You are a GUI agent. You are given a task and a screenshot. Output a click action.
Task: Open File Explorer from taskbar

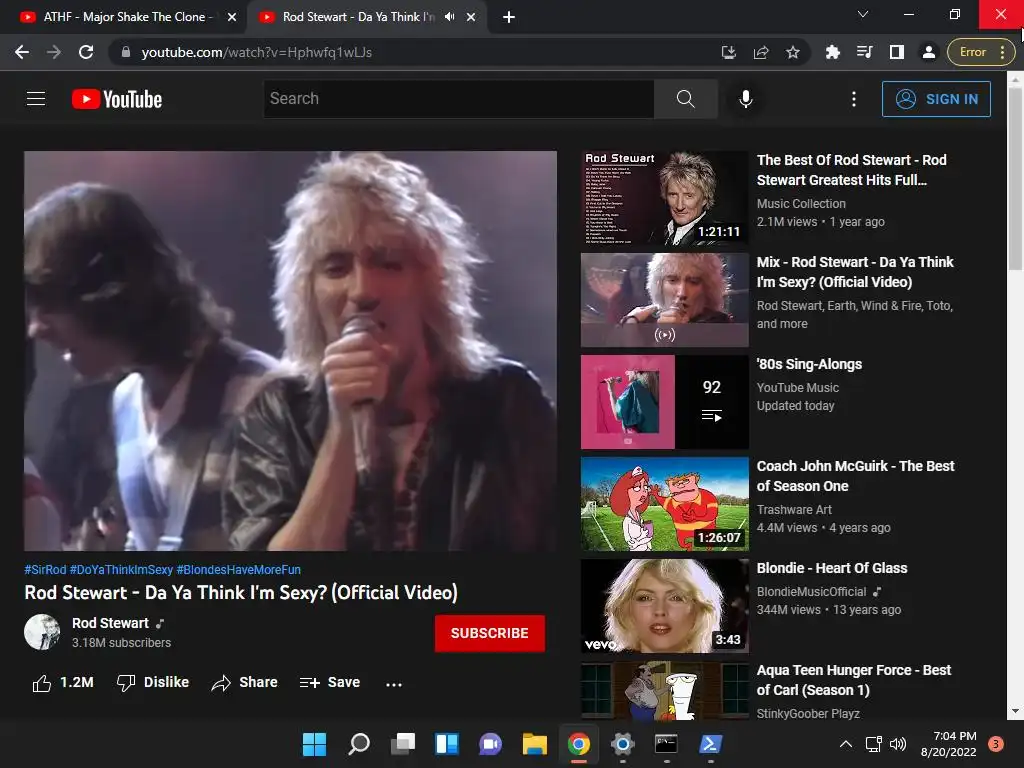tap(534, 744)
